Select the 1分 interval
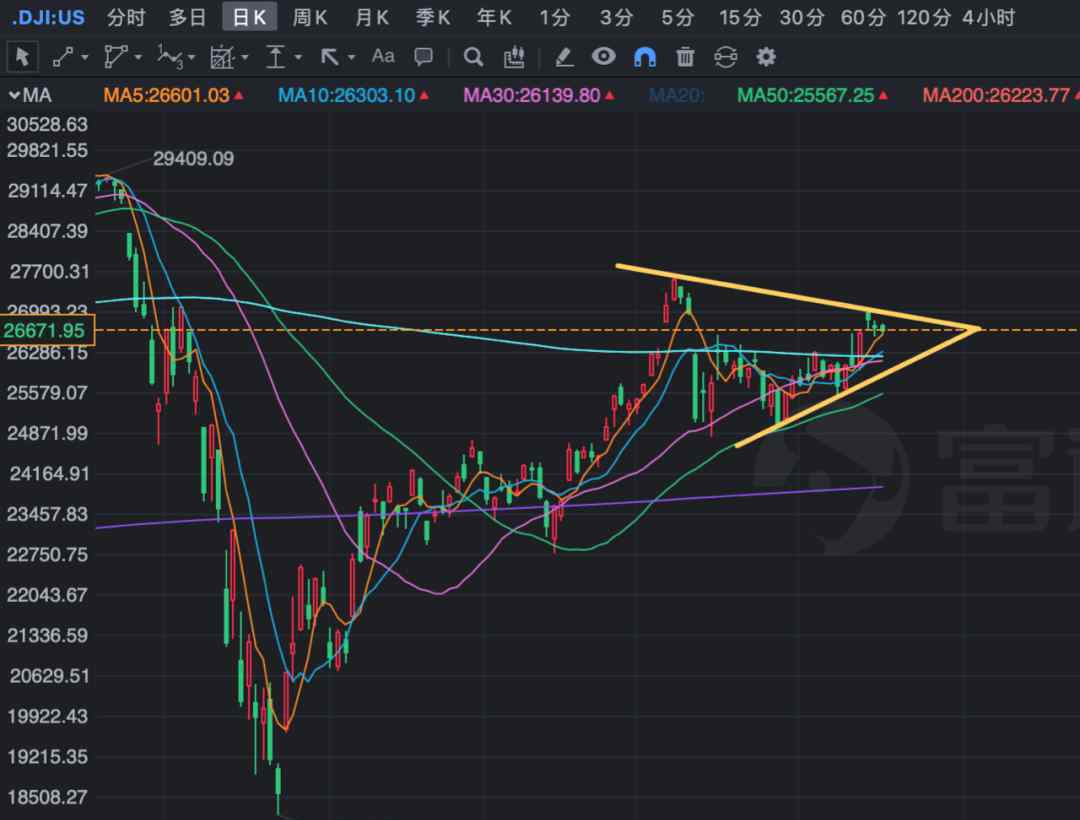The image size is (1080, 820). click(554, 17)
